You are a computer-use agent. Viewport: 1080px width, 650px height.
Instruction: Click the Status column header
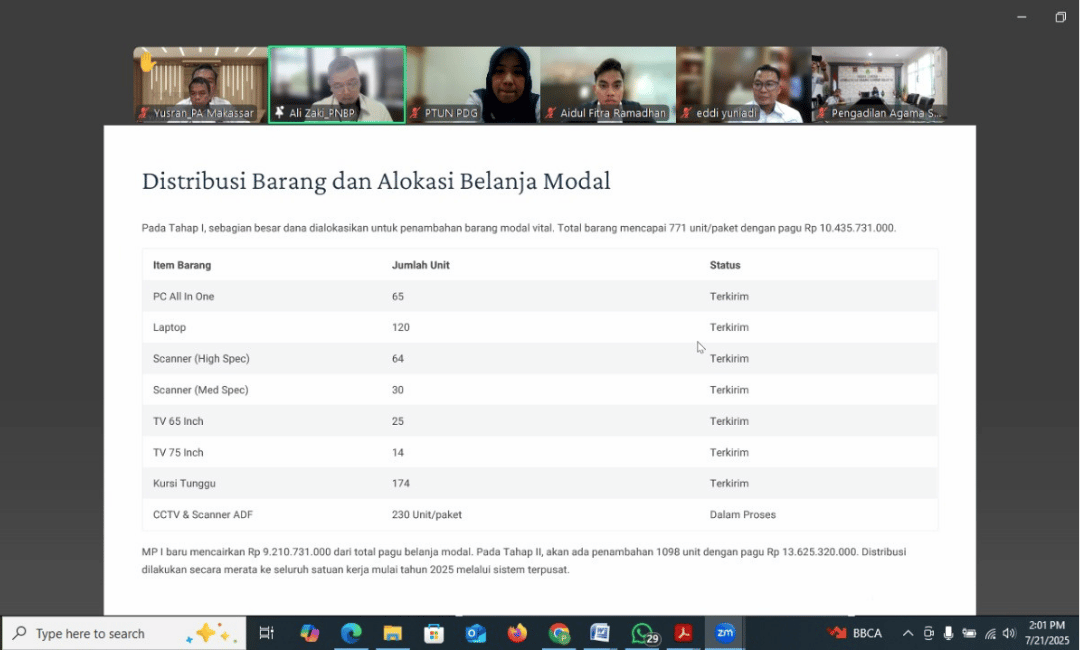725,265
